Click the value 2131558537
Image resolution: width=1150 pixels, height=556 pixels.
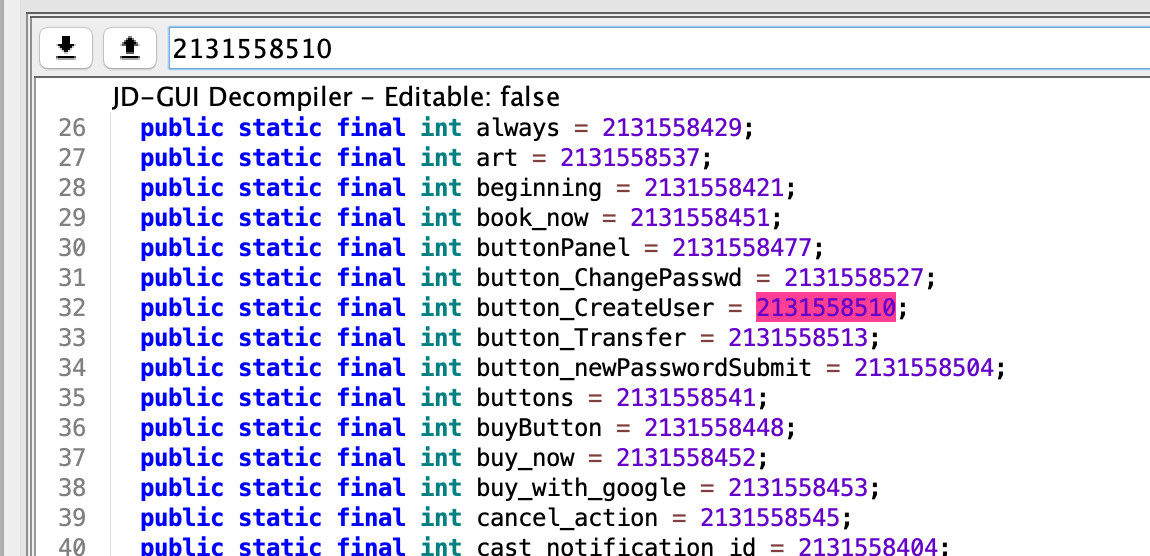631,158
